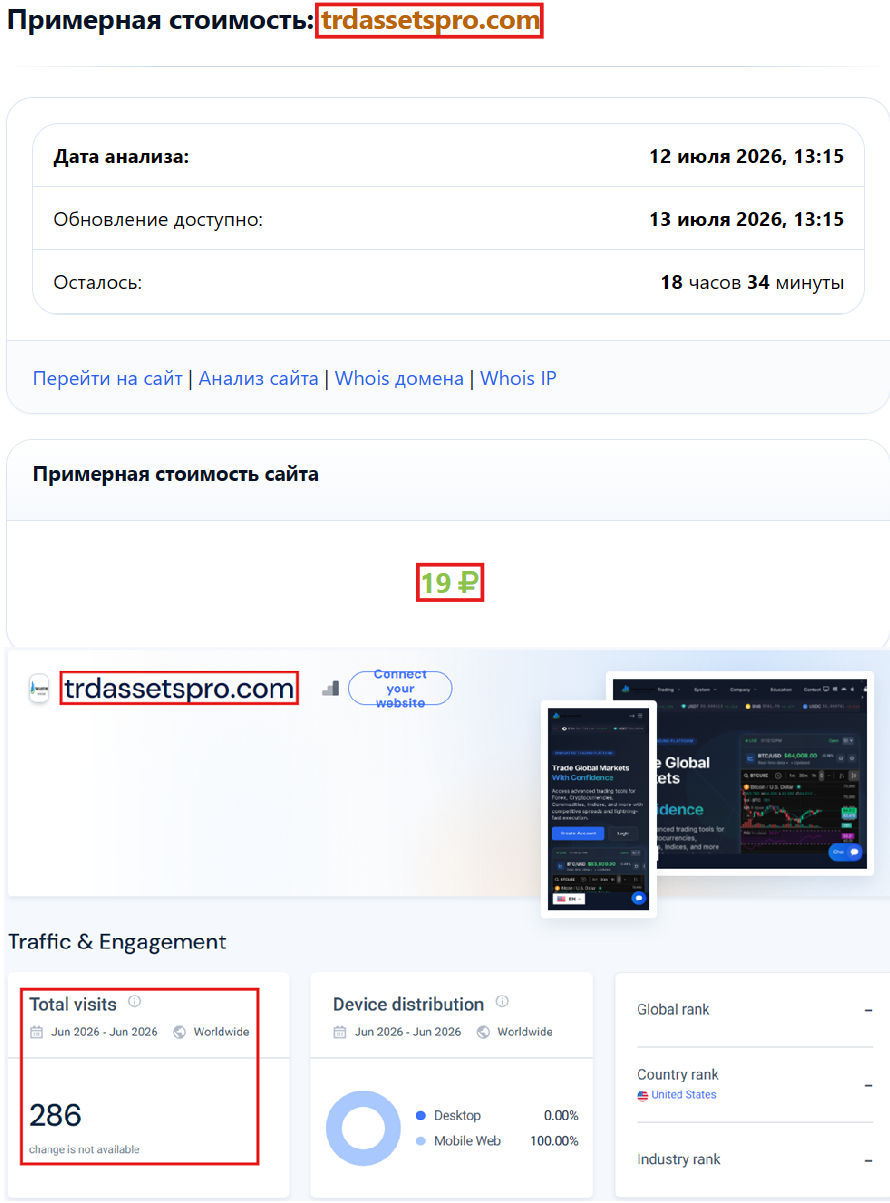890x1203 pixels.
Task: Click the Mobile Web legend dot
Action: click(421, 1141)
